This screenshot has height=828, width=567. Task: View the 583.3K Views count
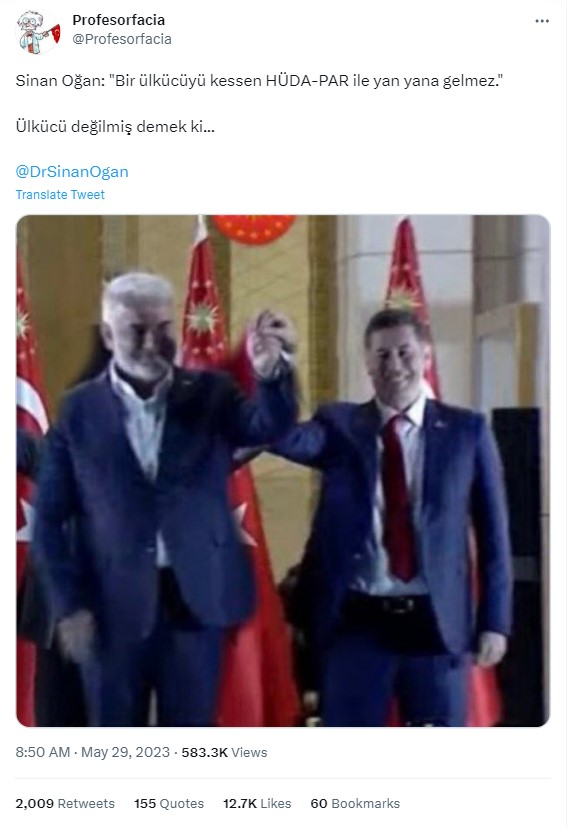pos(224,752)
